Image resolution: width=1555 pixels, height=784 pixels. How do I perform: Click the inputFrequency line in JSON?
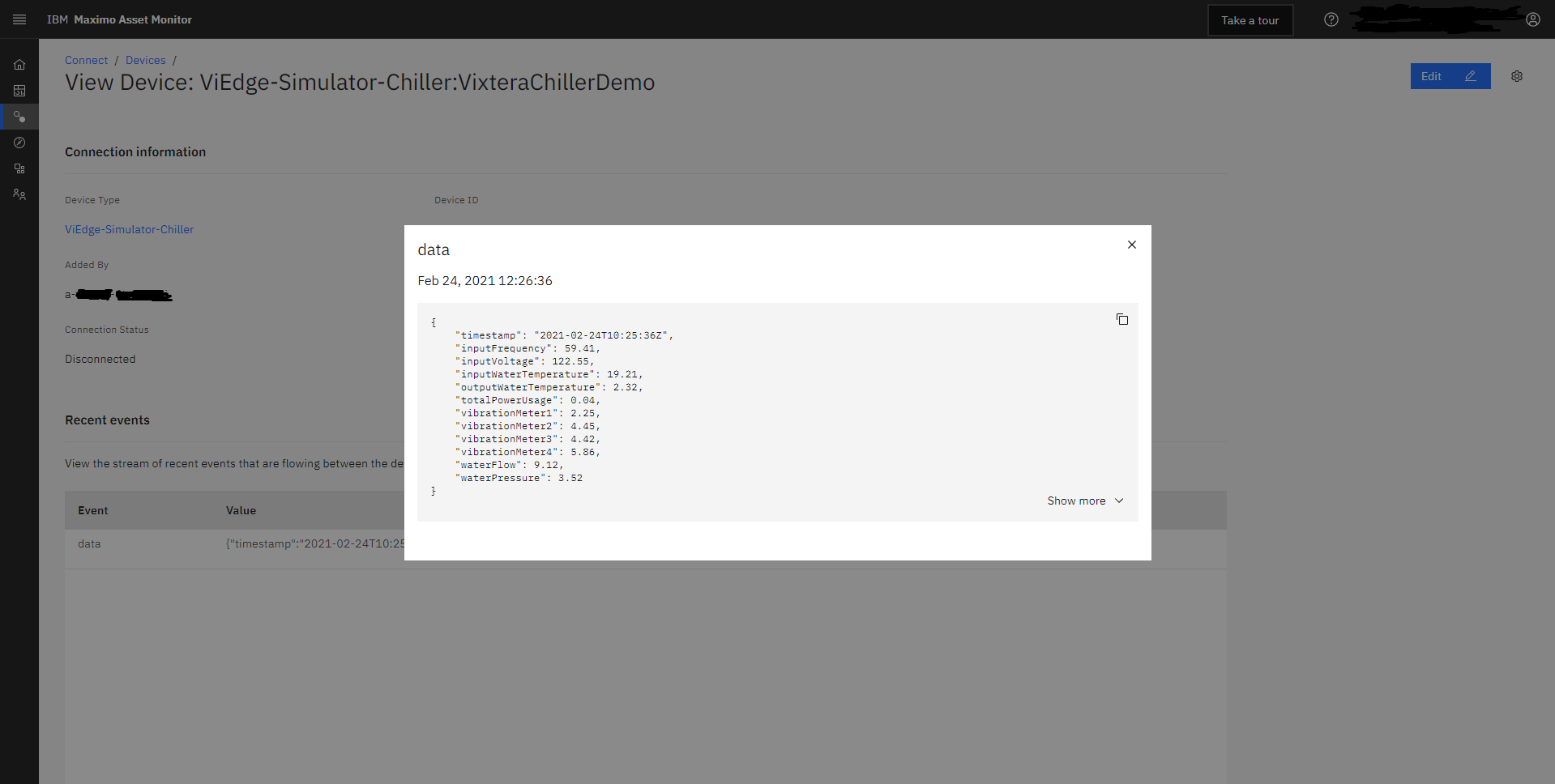coord(528,348)
